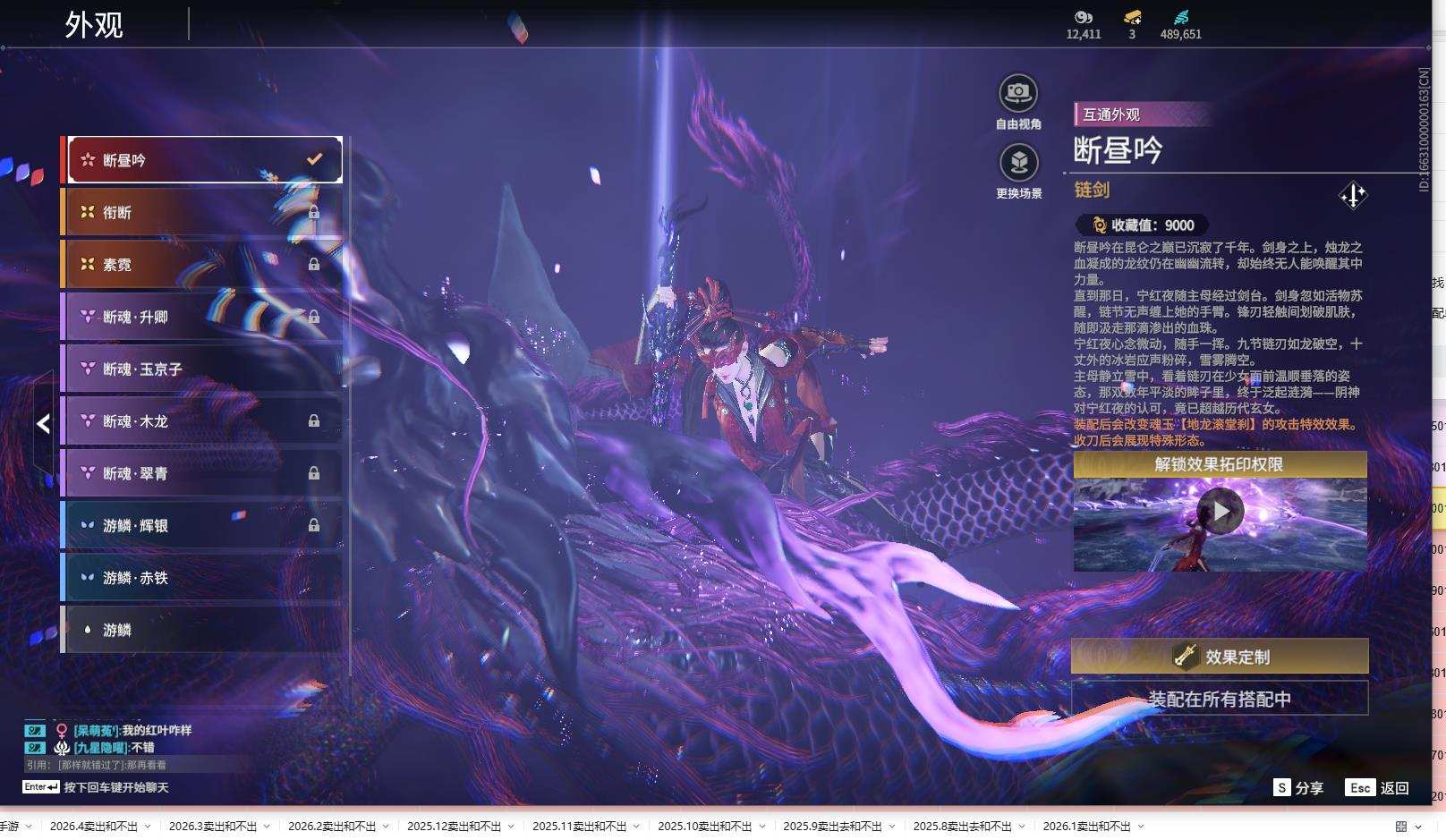Open the 2025.12卖出和不出 sheet tab

coord(454,827)
